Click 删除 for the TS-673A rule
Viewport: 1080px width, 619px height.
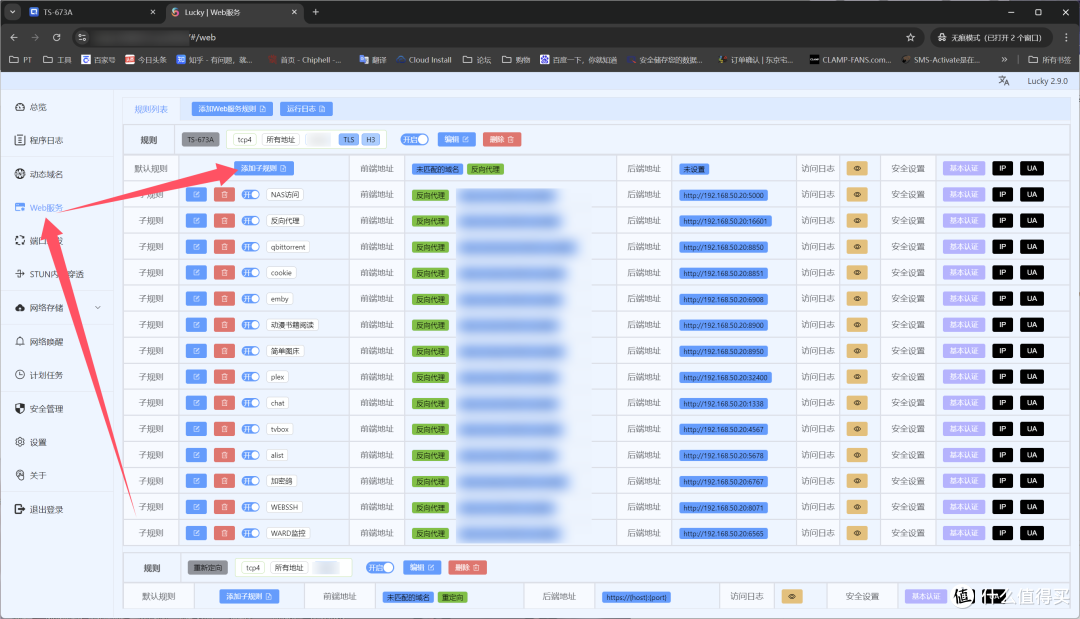(501, 140)
